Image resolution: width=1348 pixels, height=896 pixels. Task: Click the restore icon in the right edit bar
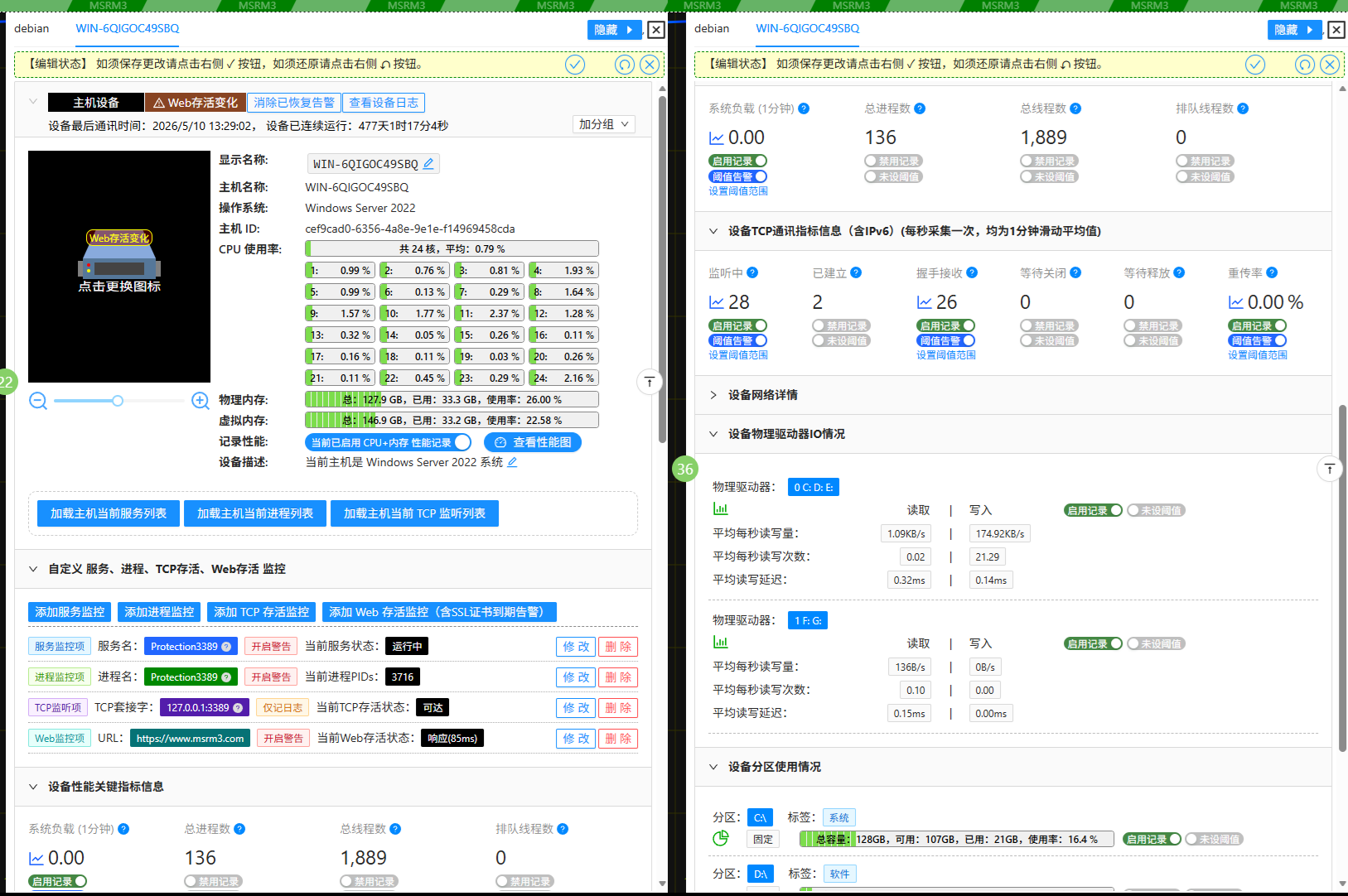1305,65
